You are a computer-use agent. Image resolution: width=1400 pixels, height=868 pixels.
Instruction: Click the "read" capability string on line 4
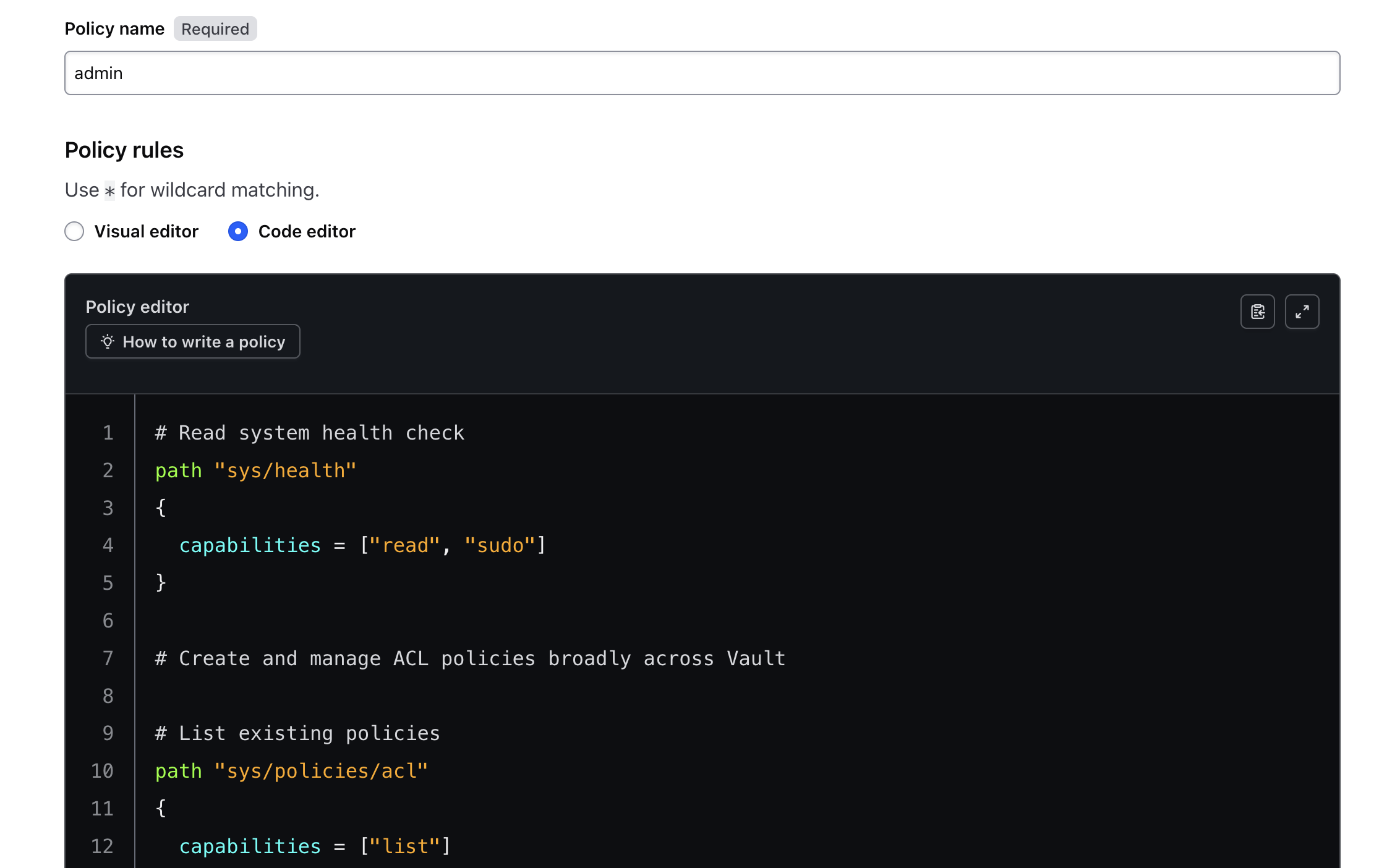pyautogui.click(x=404, y=545)
